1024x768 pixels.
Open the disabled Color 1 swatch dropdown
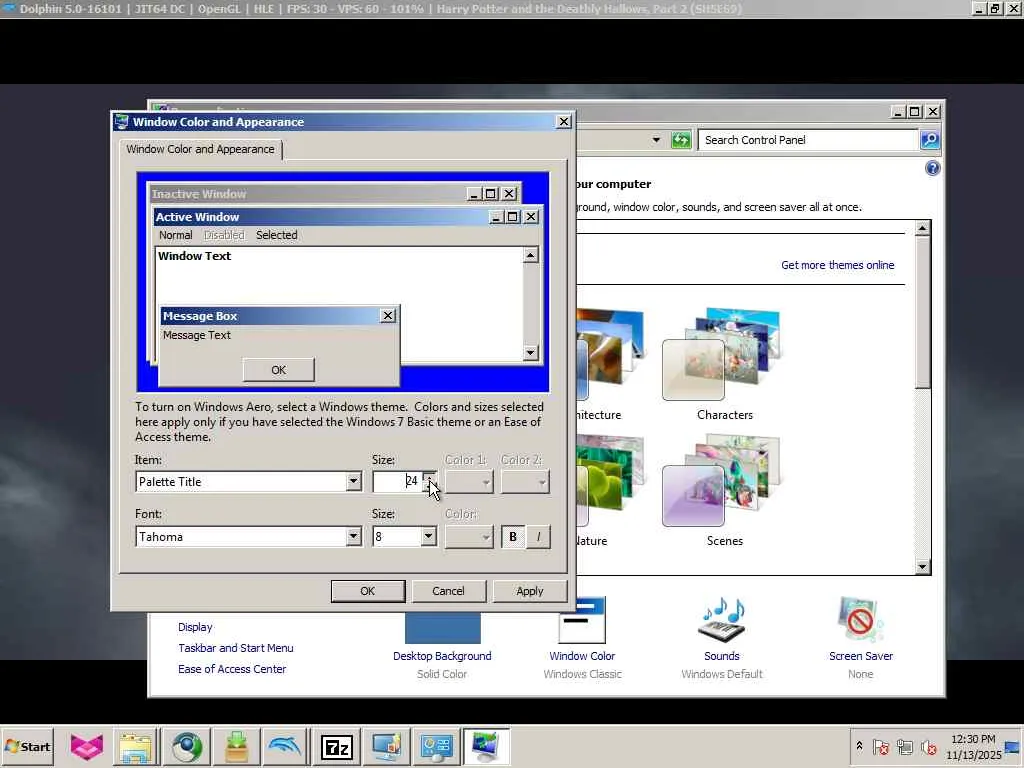pos(469,482)
